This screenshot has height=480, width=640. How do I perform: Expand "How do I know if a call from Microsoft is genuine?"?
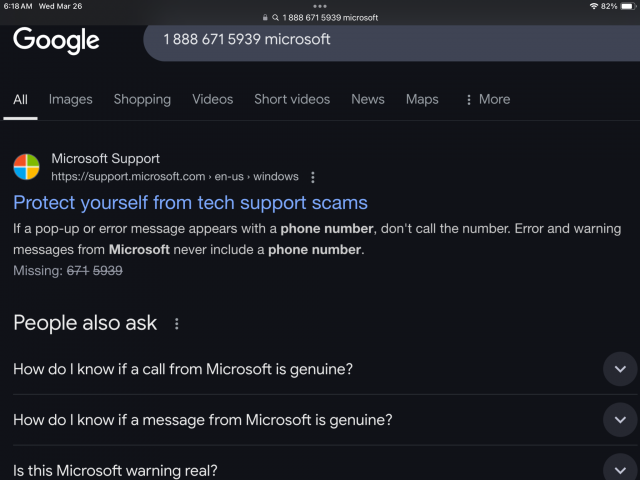point(620,369)
